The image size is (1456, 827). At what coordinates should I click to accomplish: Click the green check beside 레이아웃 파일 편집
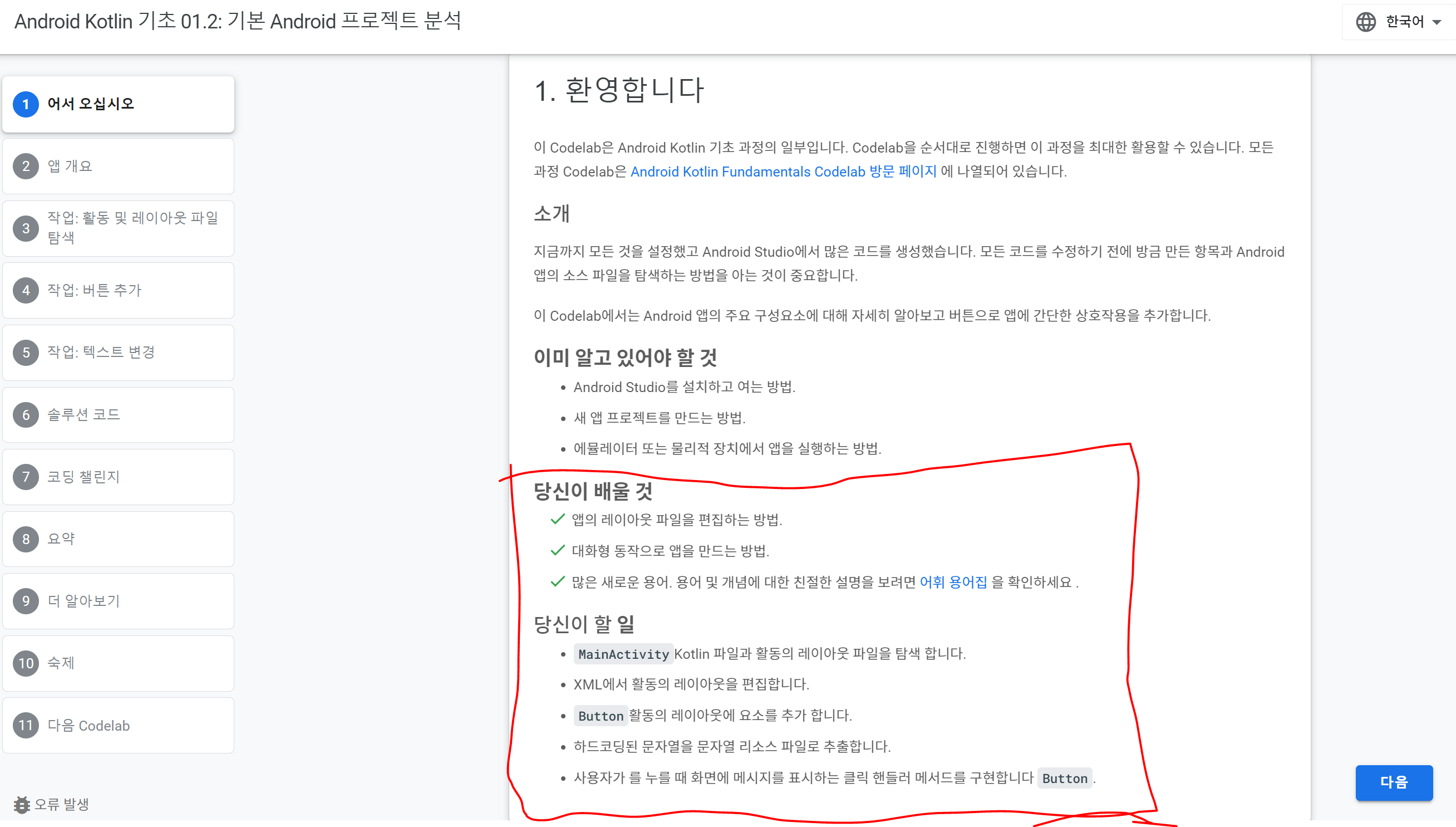(558, 519)
